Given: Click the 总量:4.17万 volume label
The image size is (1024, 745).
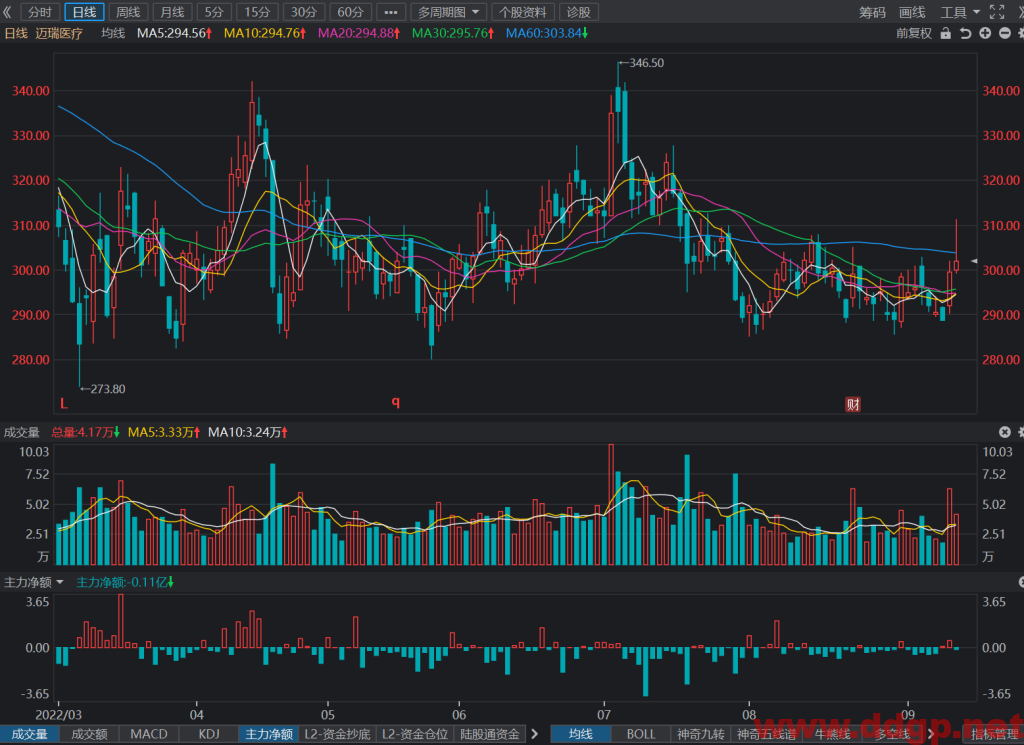Looking at the screenshot, I should pyautogui.click(x=85, y=432).
